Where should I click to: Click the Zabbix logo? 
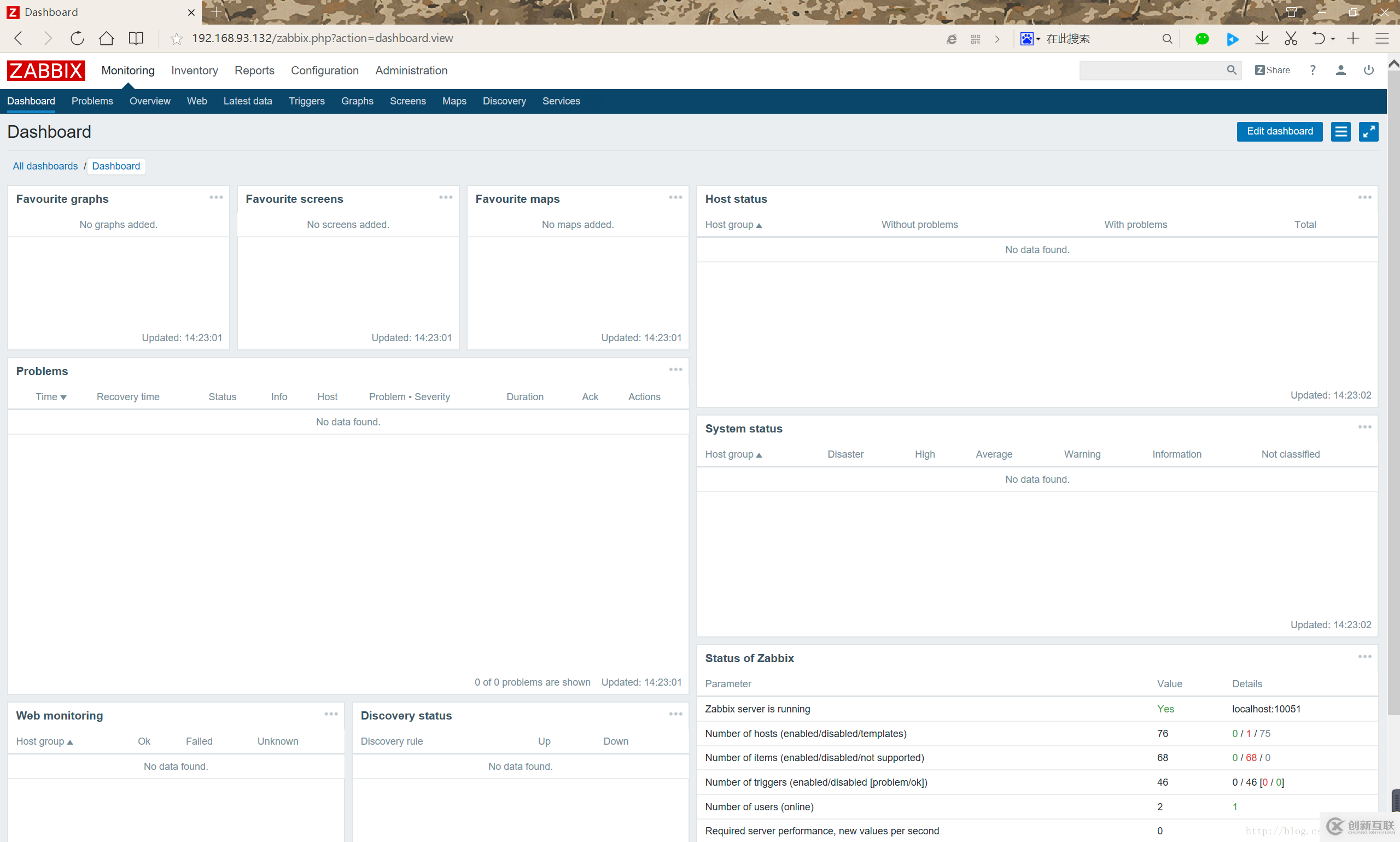46,71
